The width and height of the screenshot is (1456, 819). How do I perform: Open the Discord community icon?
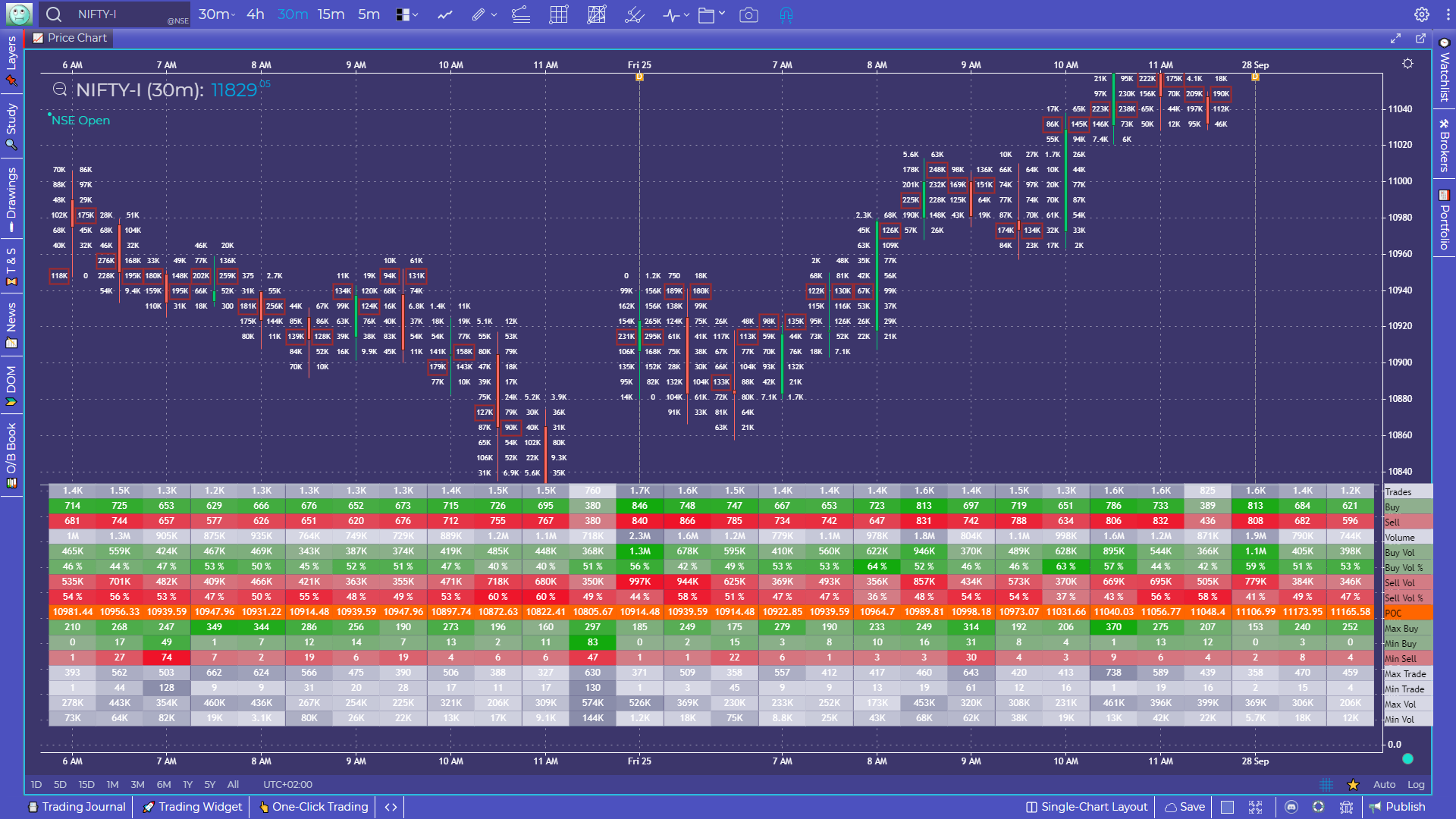[x=1291, y=807]
